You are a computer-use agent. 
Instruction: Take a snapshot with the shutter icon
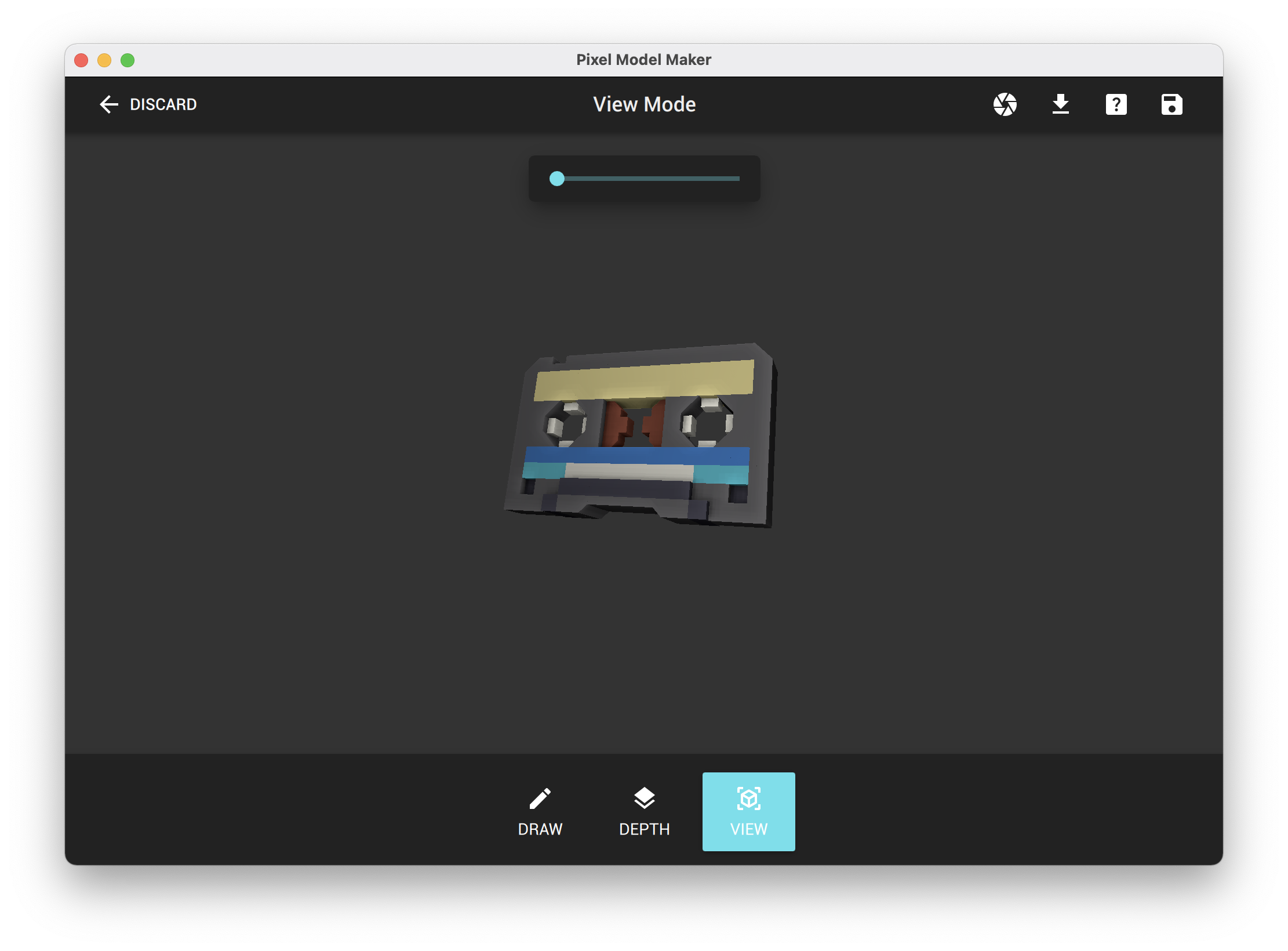1005,104
